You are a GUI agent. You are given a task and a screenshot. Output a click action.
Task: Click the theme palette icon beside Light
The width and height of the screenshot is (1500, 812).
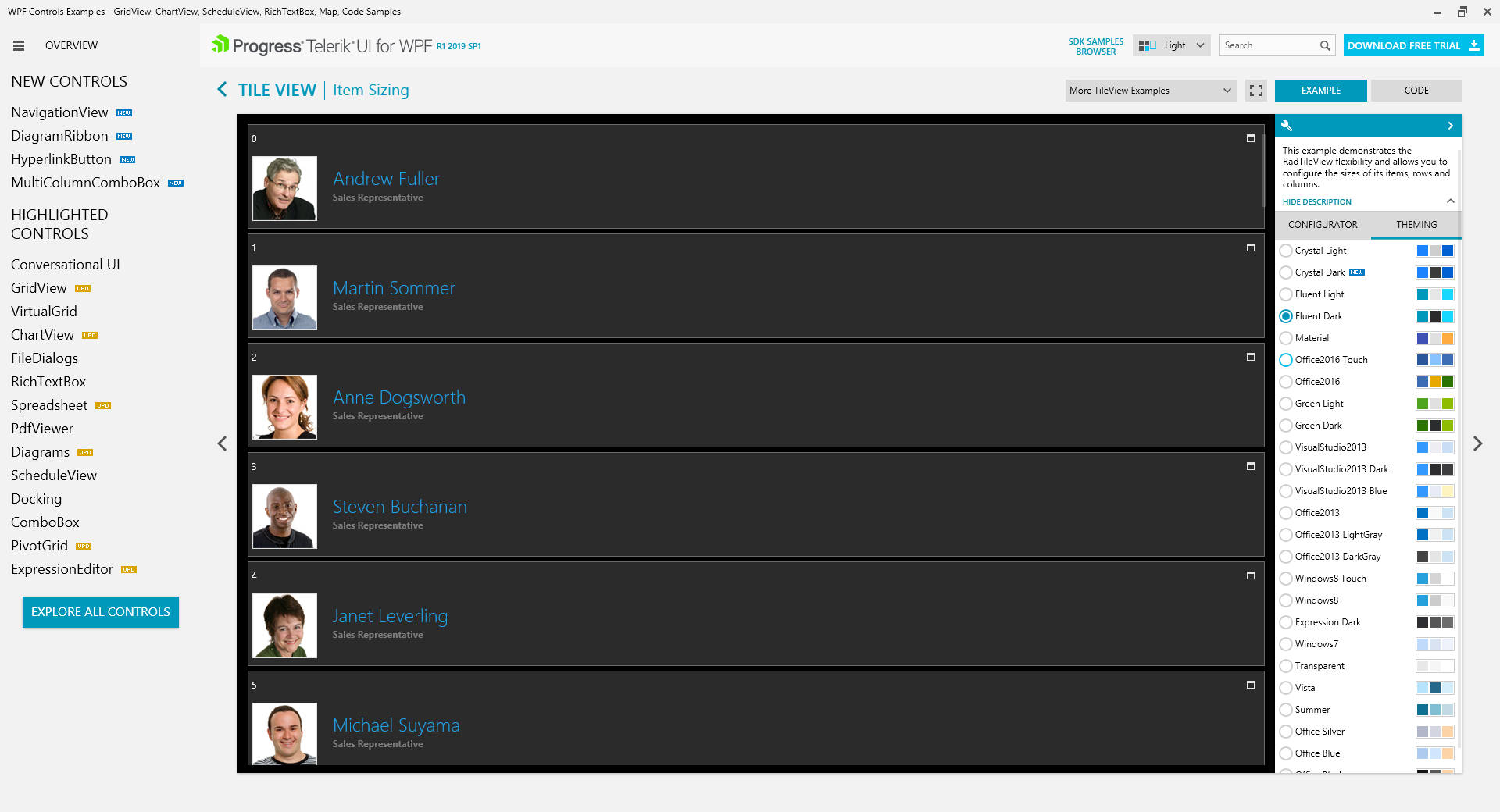click(x=1147, y=46)
